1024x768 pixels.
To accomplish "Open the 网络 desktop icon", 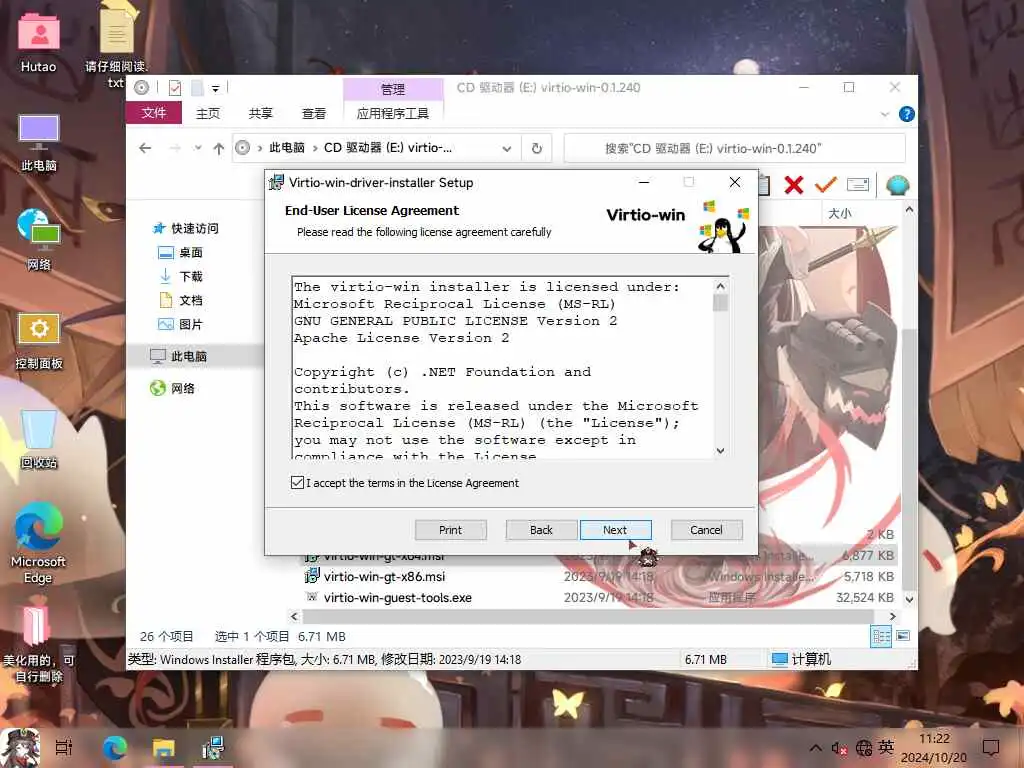I will tap(39, 240).
